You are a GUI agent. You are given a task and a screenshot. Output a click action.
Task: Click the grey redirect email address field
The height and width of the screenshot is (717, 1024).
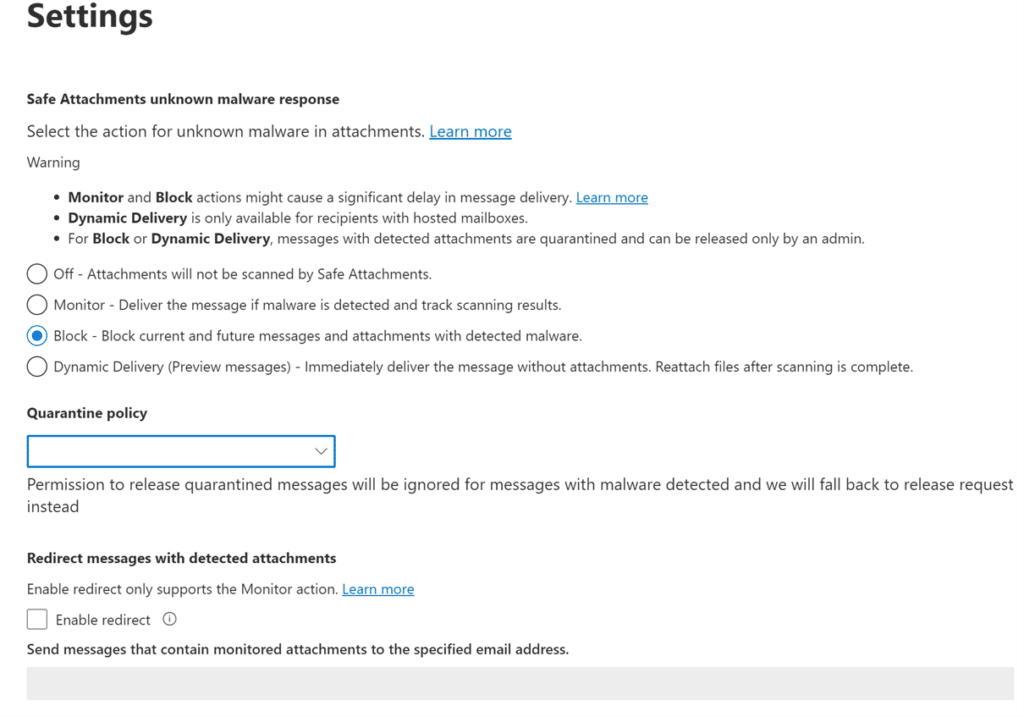[x=519, y=683]
